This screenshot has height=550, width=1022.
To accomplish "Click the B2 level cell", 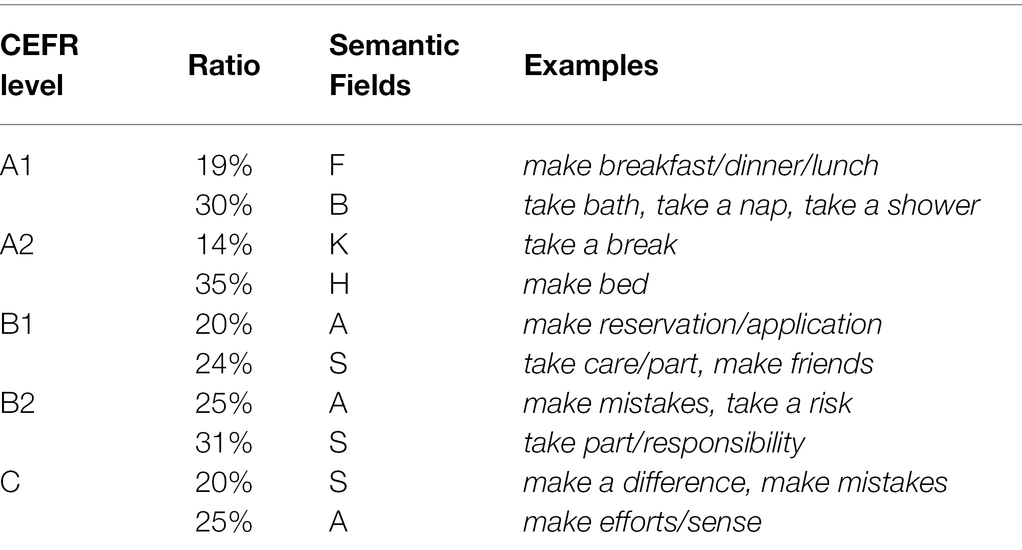I will pyautogui.click(x=18, y=403).
